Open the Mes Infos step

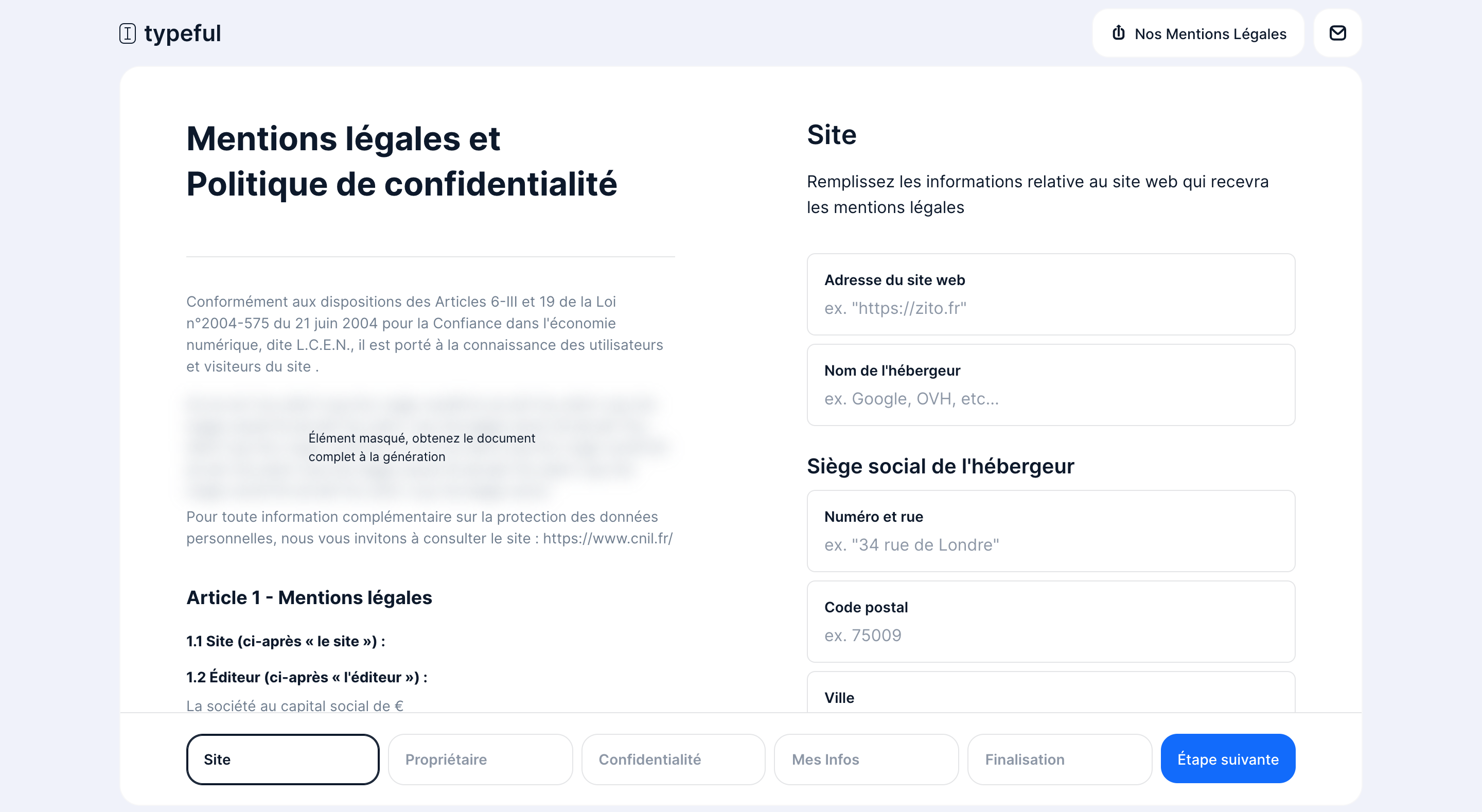pos(866,759)
